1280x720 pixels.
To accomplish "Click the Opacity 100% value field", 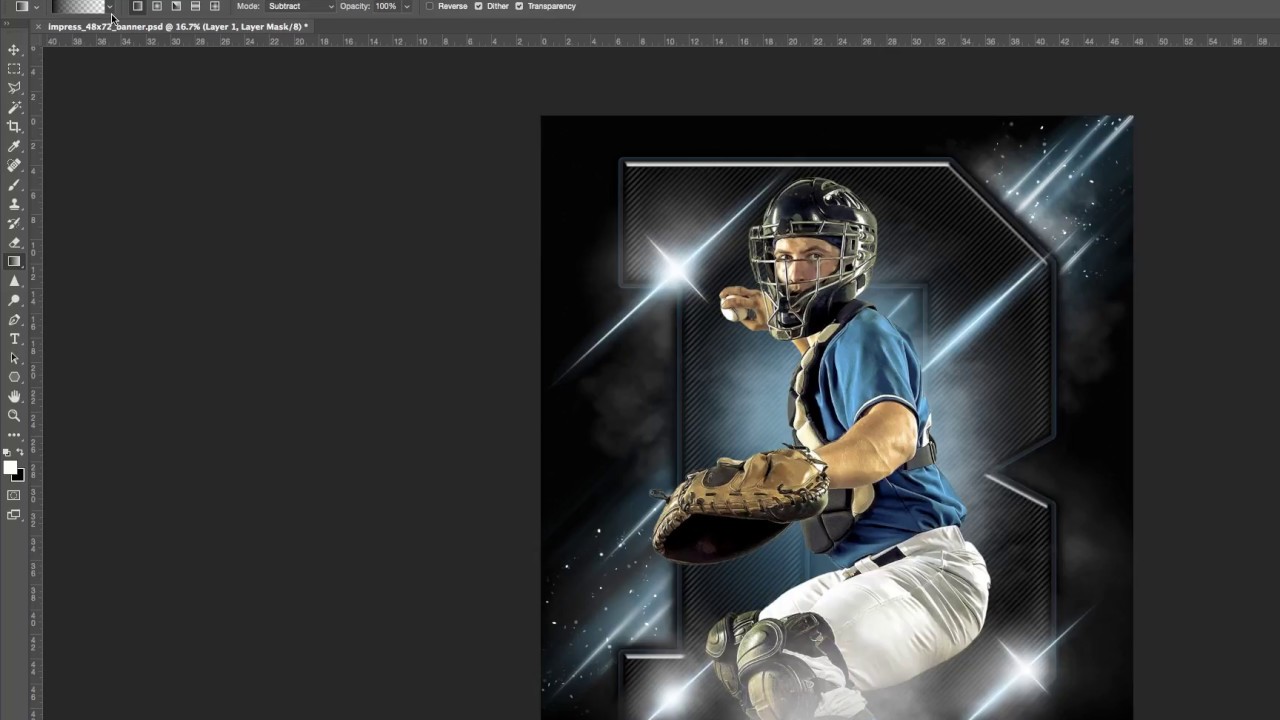I will click(x=387, y=6).
